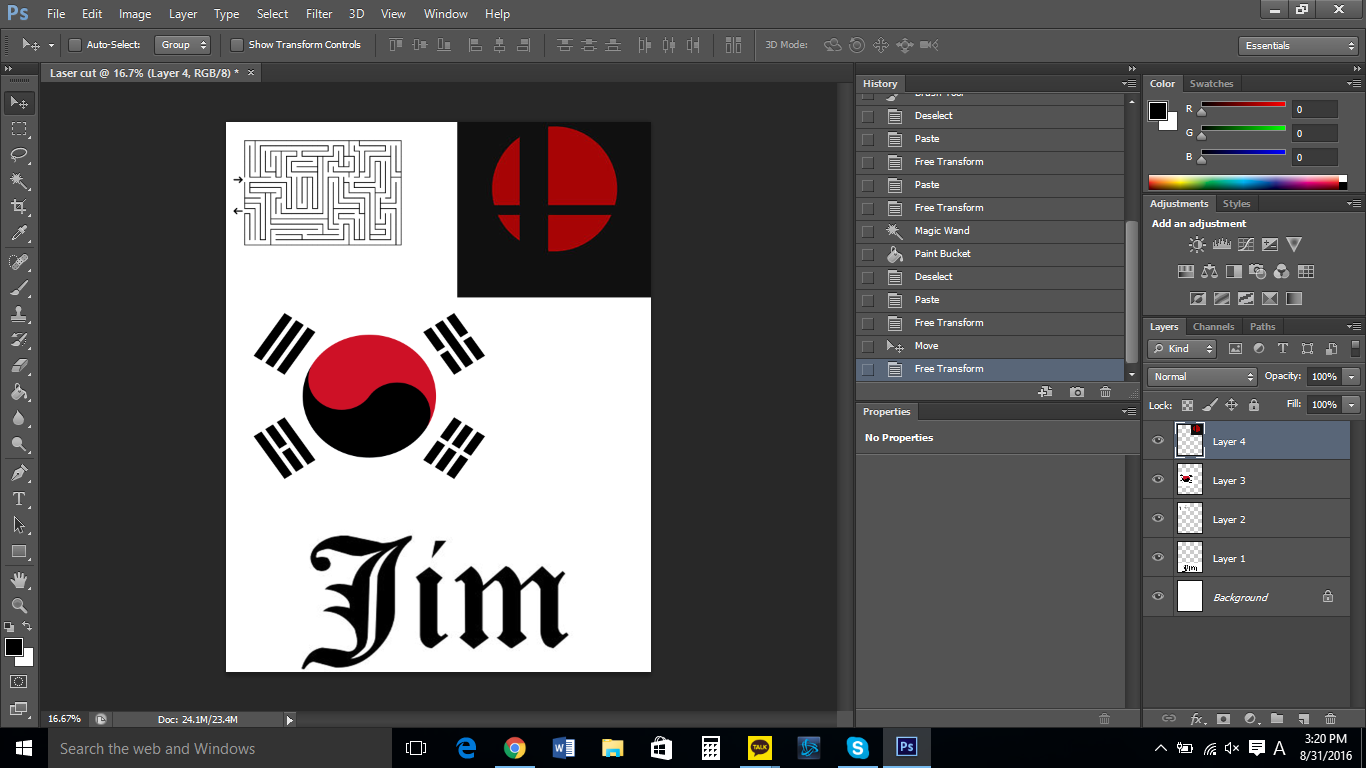Hide Layer 1 visibility eye
The width and height of the screenshot is (1366, 768).
(1158, 558)
